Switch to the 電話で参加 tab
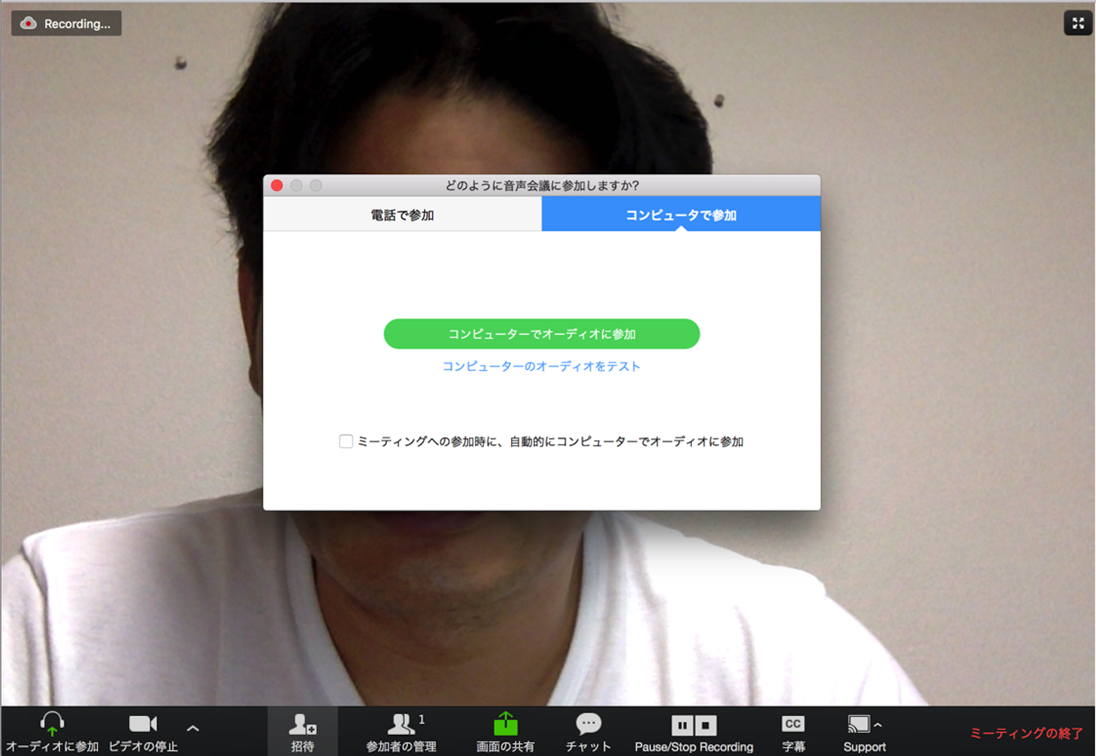This screenshot has width=1096, height=756. click(403, 215)
